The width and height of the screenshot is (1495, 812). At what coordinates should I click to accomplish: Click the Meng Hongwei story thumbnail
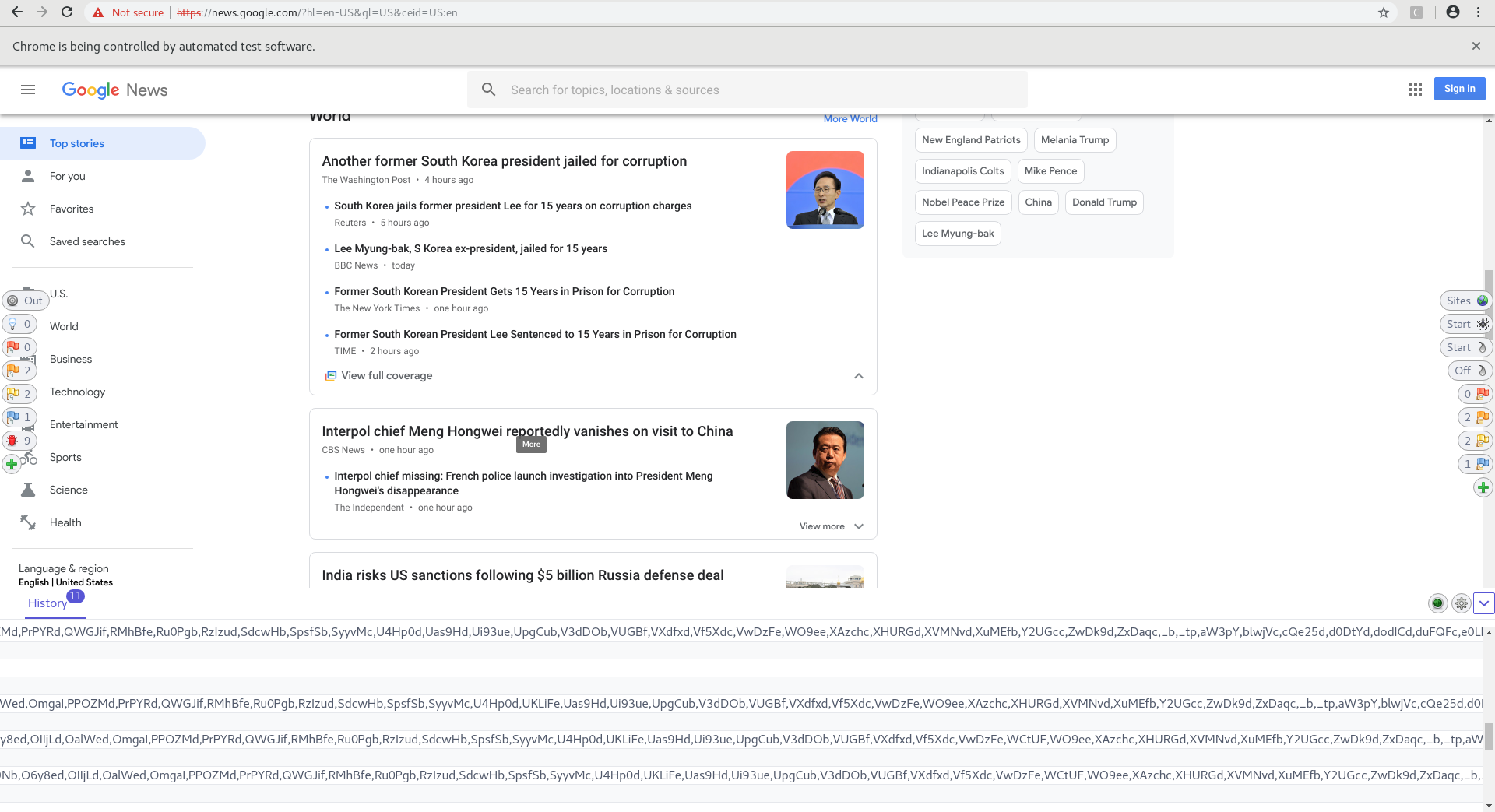click(825, 460)
